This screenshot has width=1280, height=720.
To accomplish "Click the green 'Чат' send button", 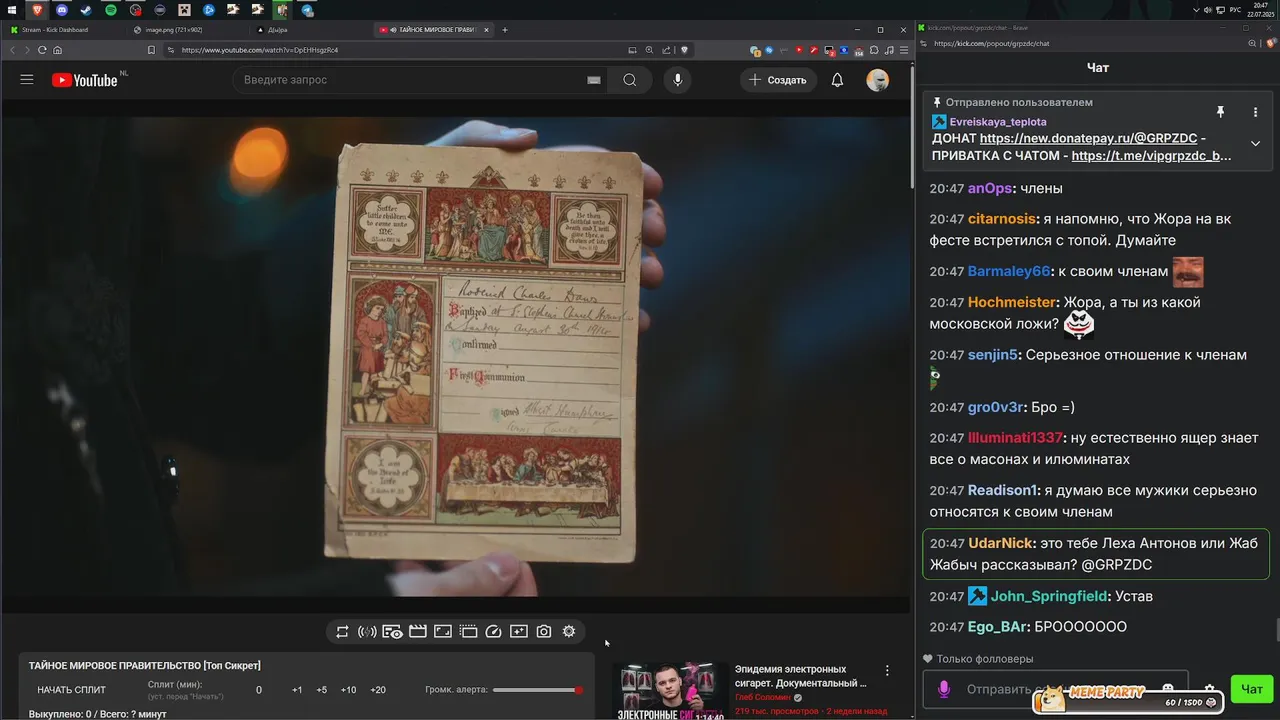I will 1252,689.
